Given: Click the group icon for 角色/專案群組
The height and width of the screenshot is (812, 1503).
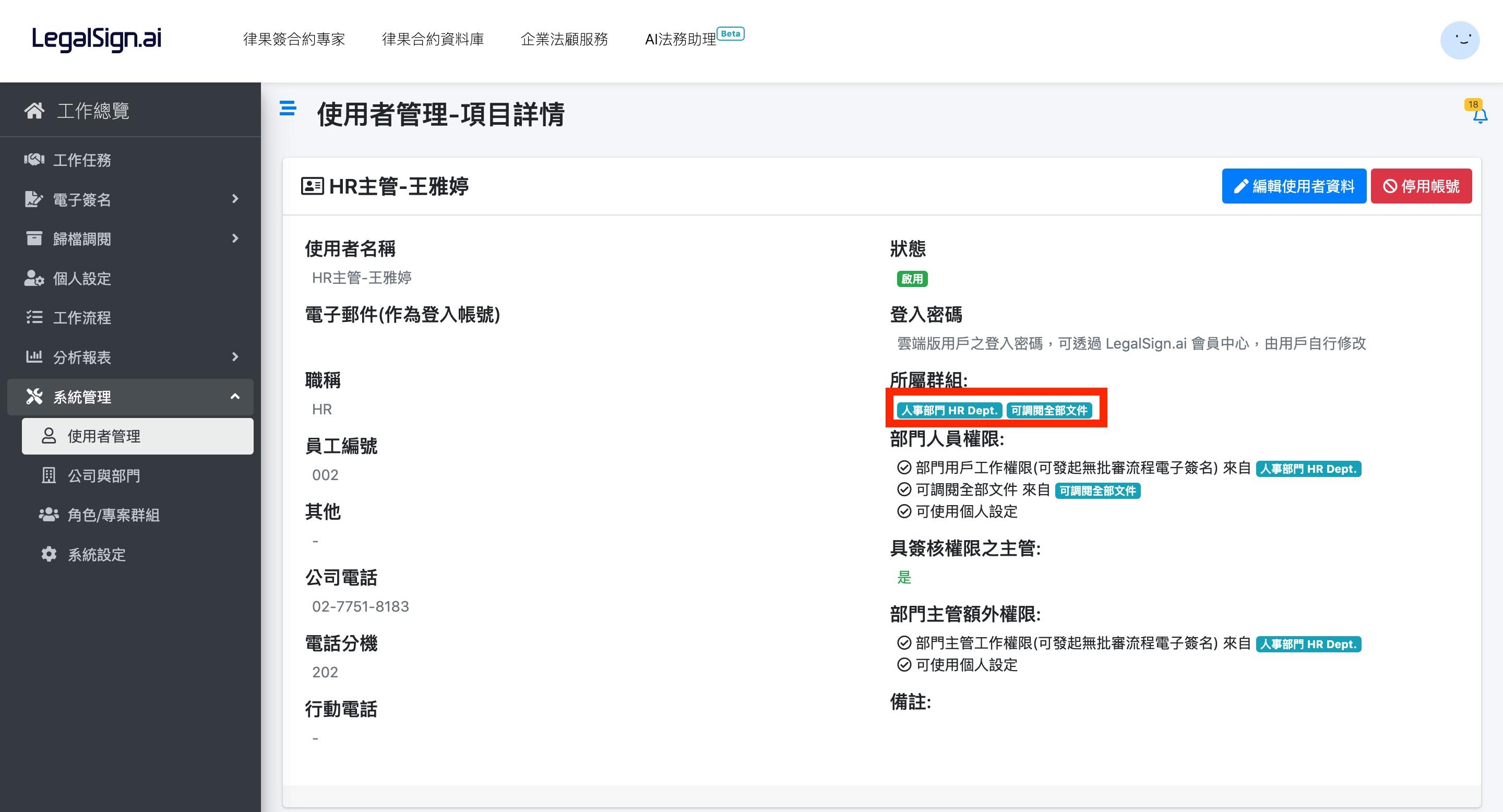Looking at the screenshot, I should point(49,514).
